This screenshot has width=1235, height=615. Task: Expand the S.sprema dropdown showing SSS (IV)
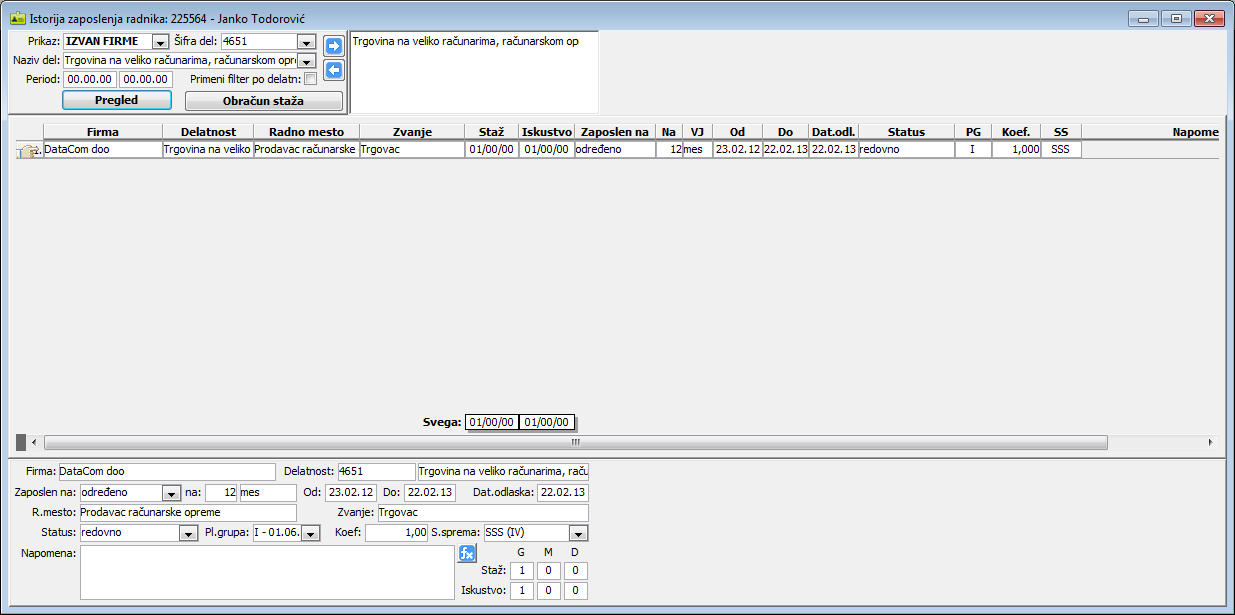(579, 534)
